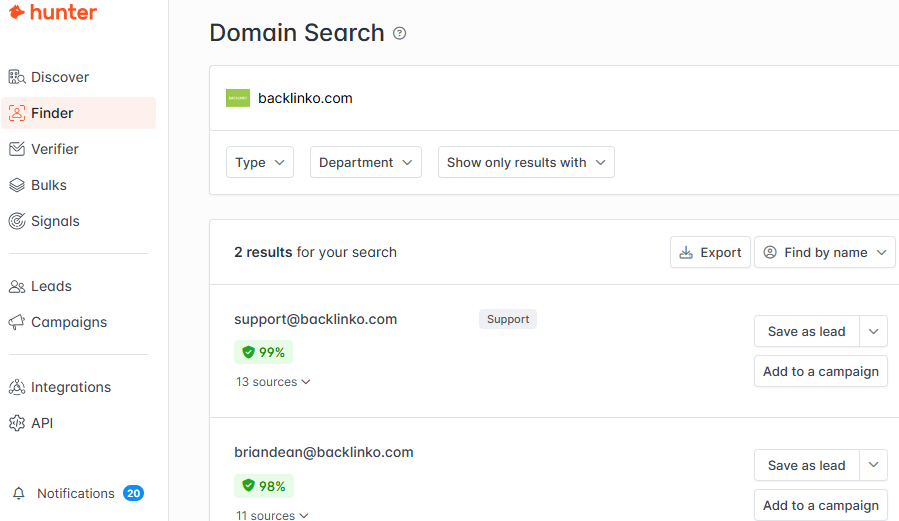
Task: Go to Campaigns in the sidebar
Action: point(79,322)
